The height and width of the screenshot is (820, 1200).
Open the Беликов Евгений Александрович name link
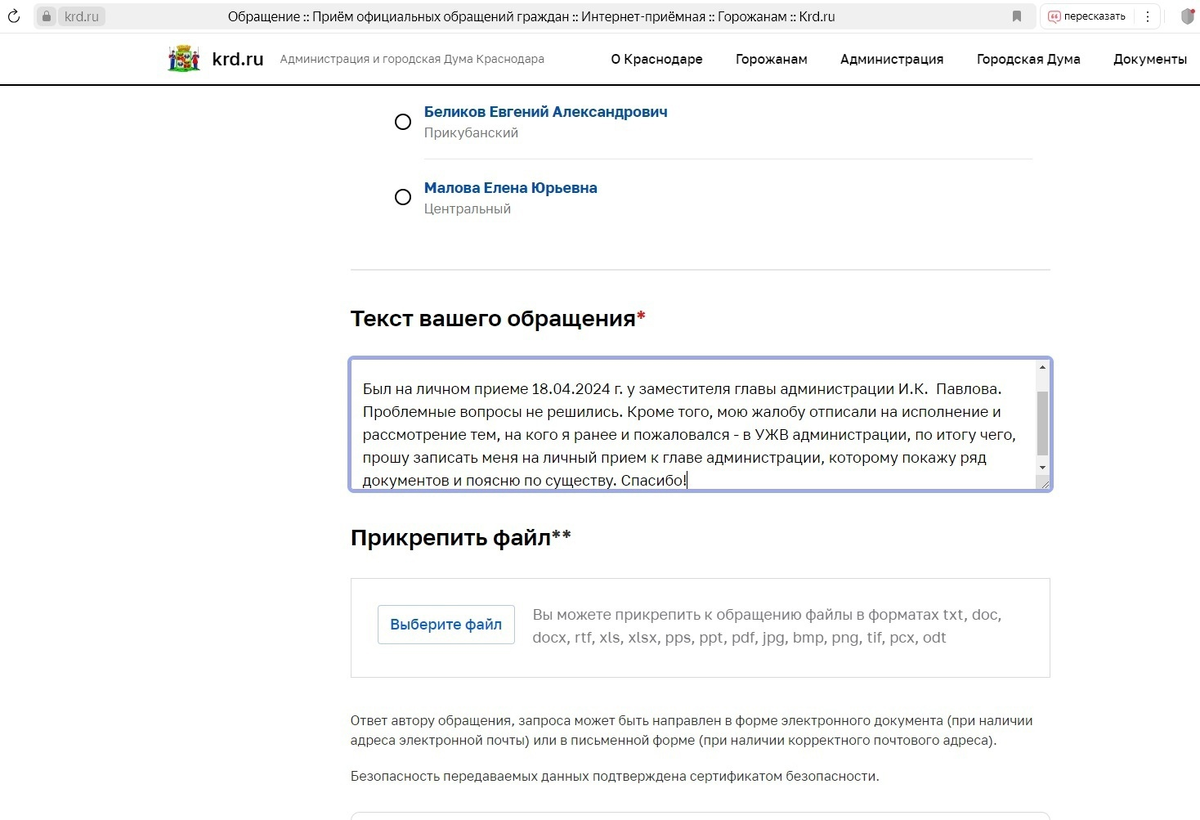546,112
